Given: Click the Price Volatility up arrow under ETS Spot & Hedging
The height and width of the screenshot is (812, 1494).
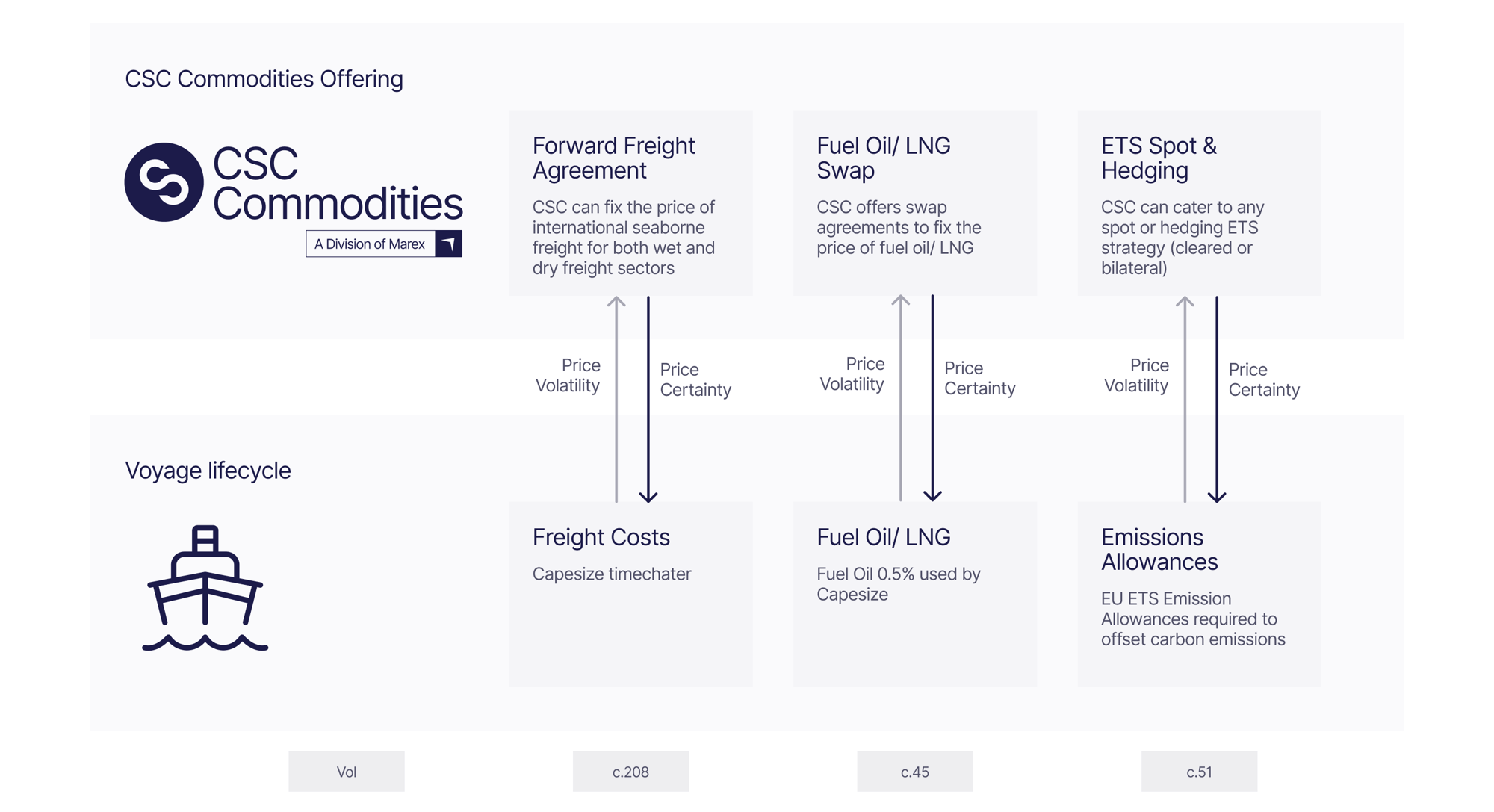Looking at the screenshot, I should click(1185, 399).
